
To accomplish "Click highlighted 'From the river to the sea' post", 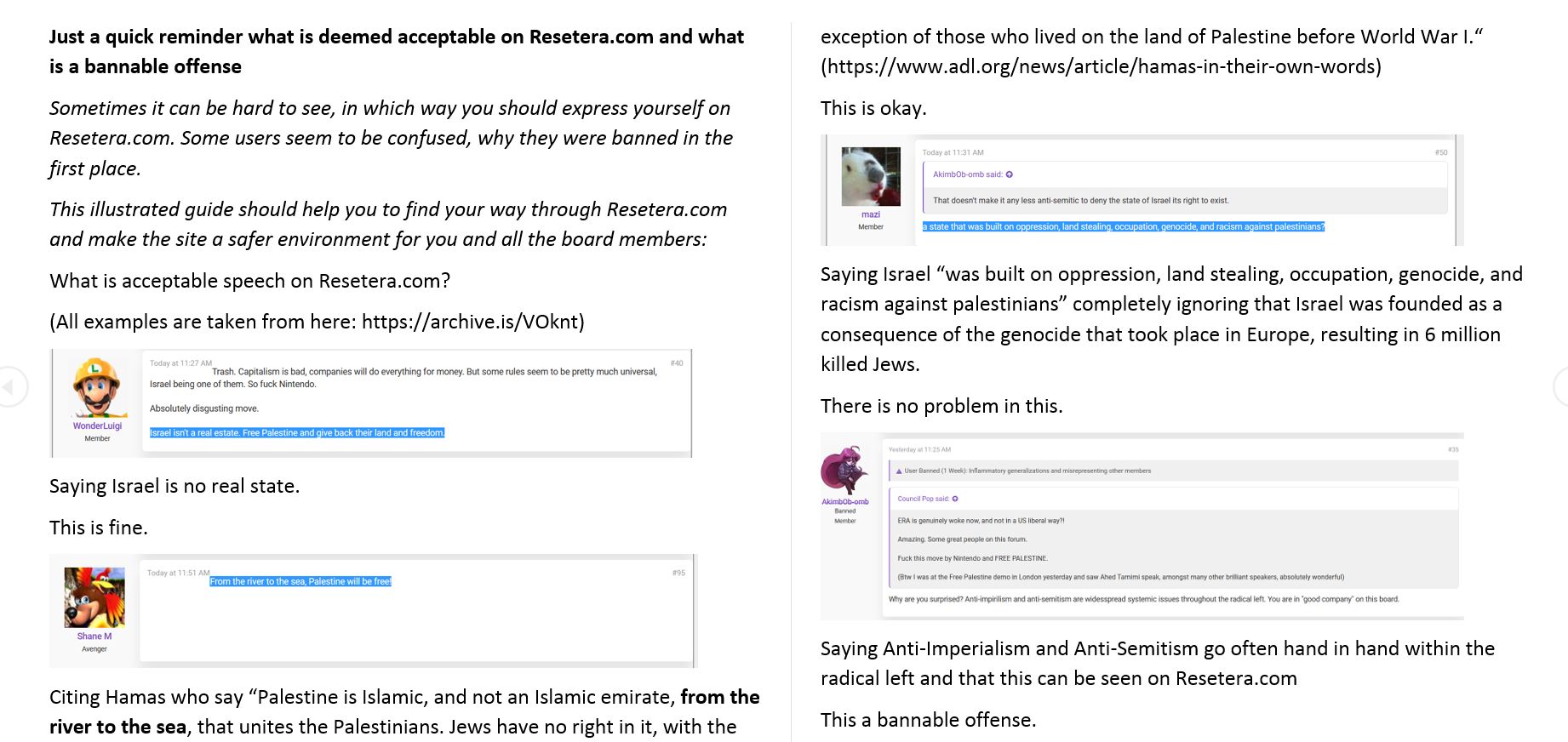I will (x=300, y=582).
